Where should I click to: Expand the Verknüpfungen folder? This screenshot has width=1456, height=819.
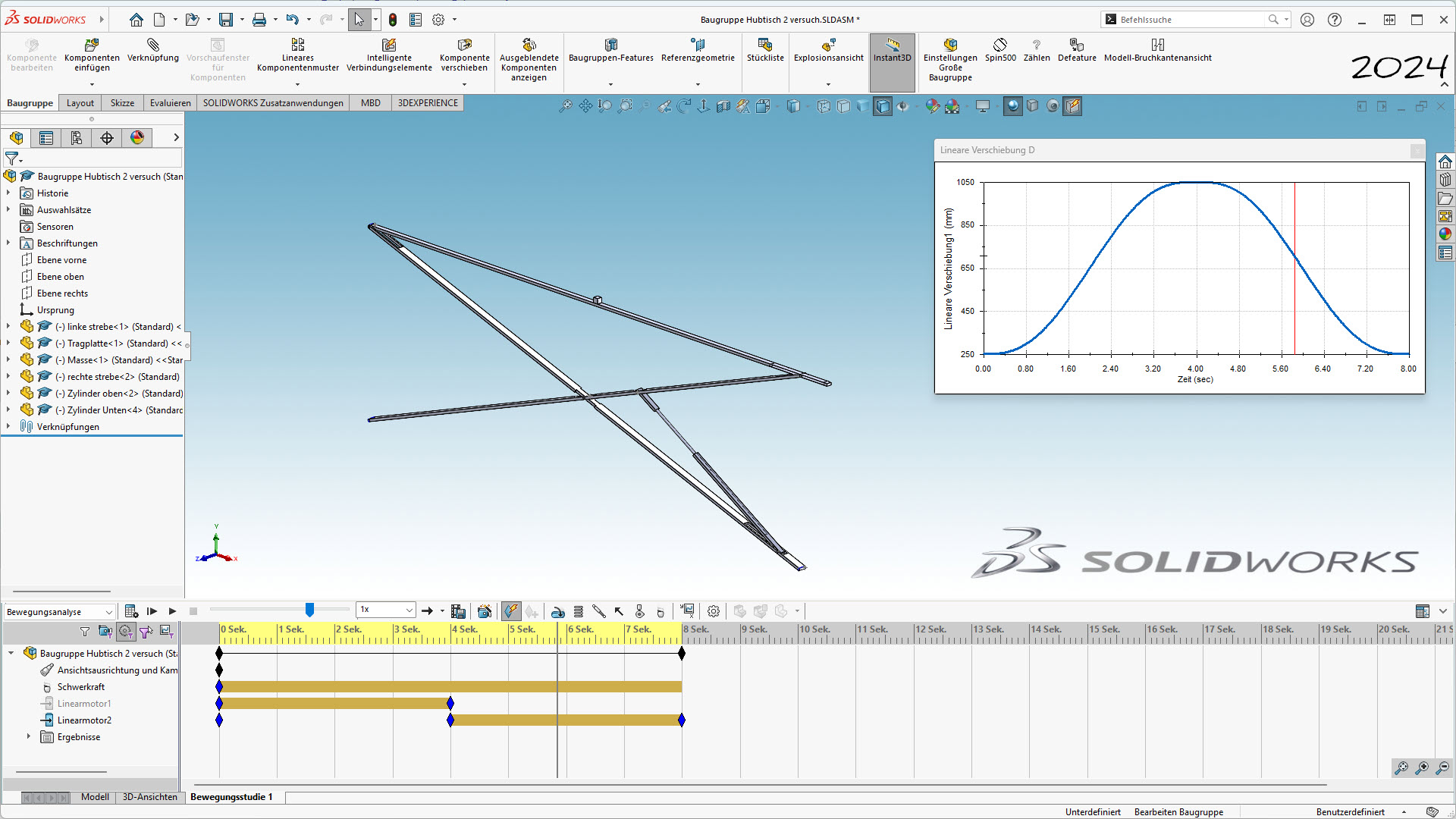coord(8,427)
